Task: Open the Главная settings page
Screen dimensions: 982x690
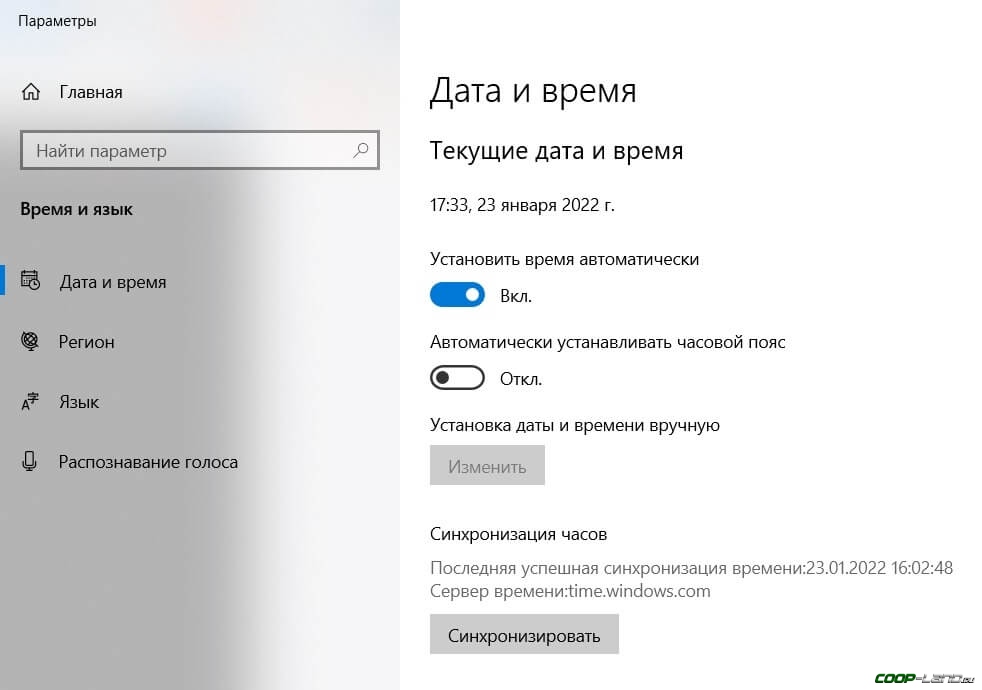Action: [91, 92]
